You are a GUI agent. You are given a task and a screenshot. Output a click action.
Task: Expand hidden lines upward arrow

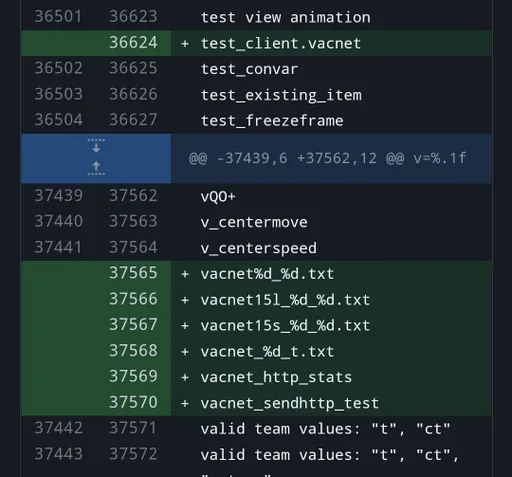click(x=96, y=169)
